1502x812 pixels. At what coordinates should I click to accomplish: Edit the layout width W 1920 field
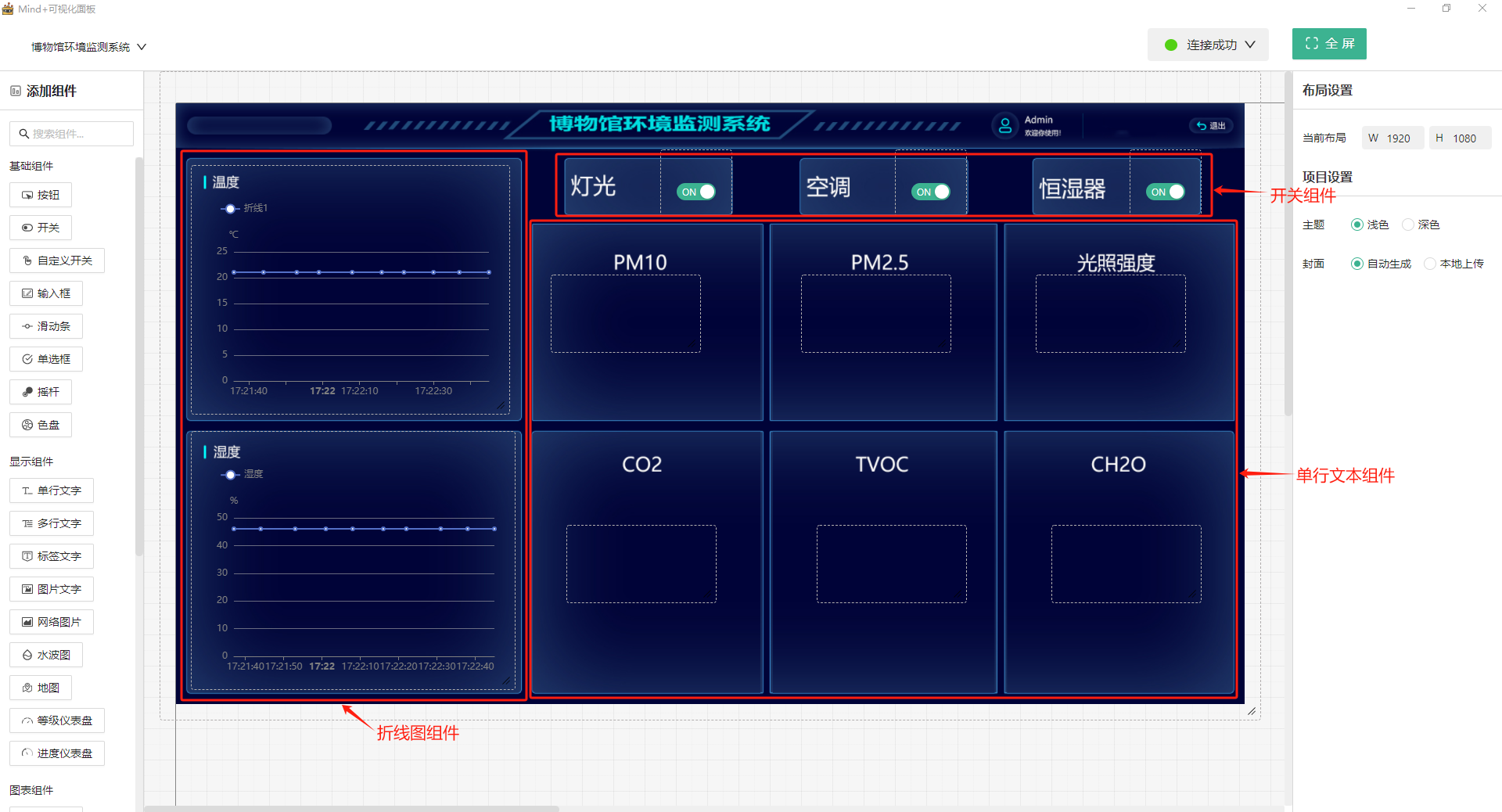[1392, 138]
